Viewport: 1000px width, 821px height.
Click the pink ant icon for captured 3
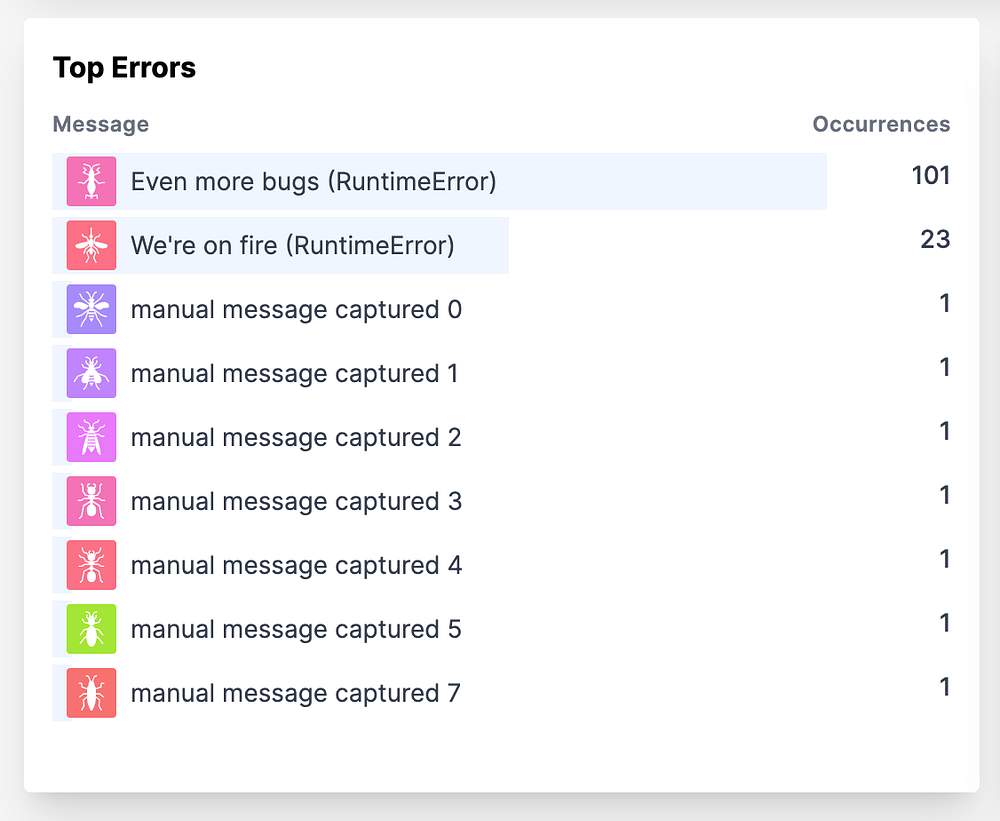[x=91, y=502]
